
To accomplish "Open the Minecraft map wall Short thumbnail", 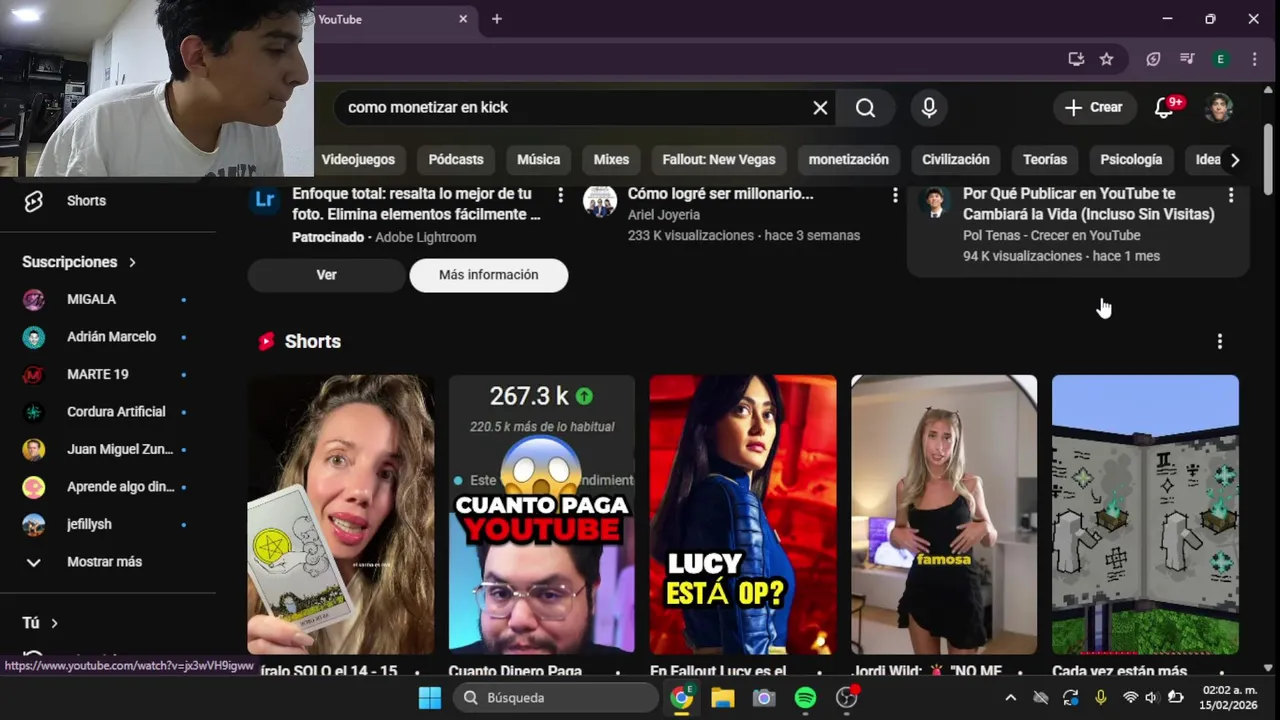I will [1145, 514].
